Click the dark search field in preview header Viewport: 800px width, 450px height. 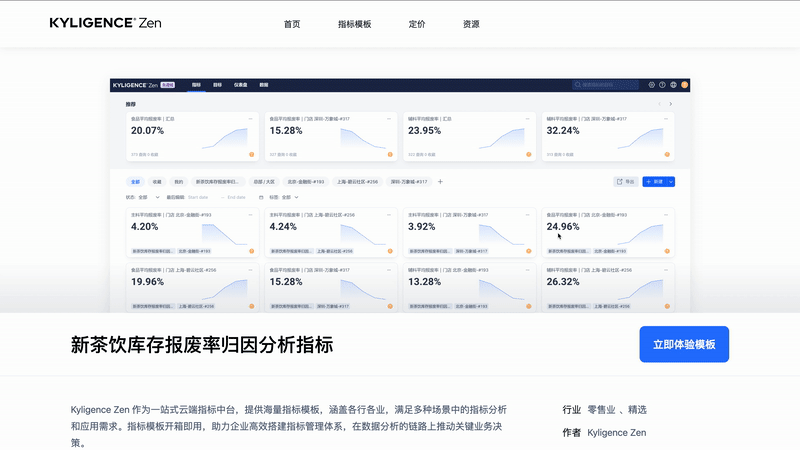tap(605, 85)
